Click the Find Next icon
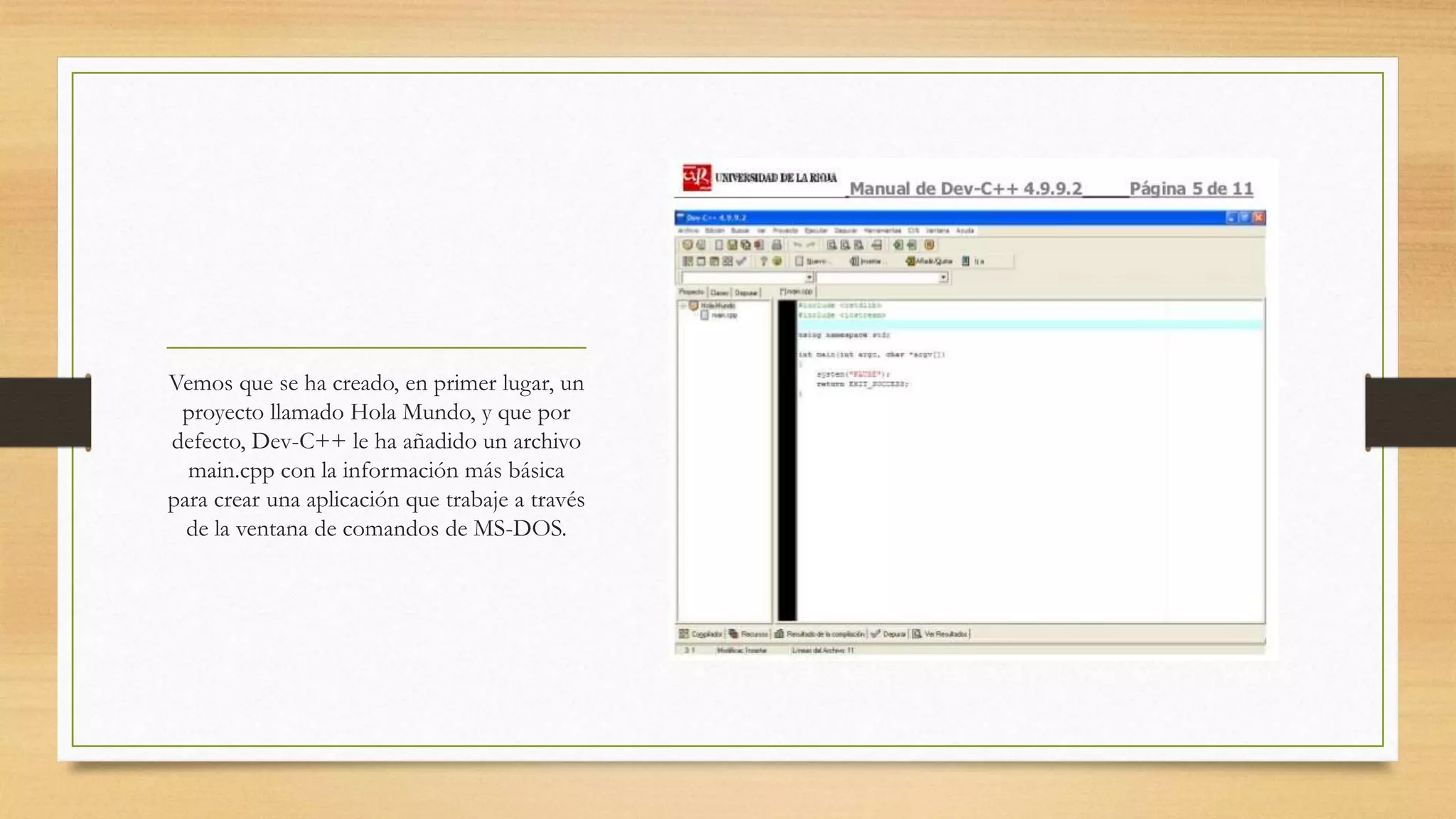The height and width of the screenshot is (819, 1456). click(x=858, y=245)
